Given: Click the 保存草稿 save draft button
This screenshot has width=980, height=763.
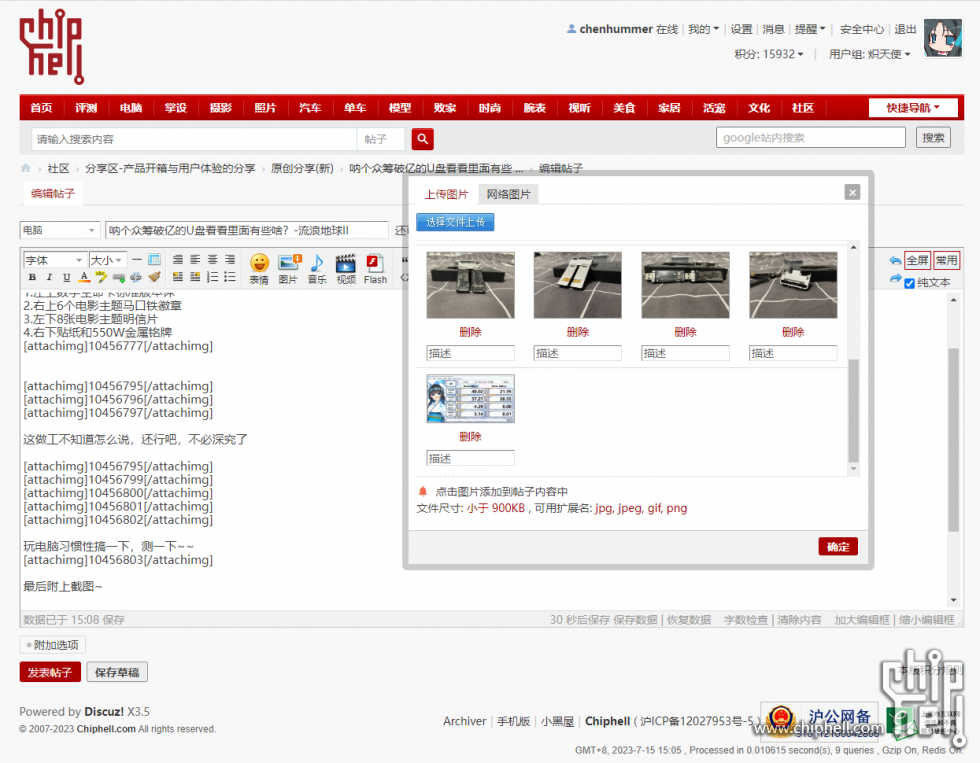Looking at the screenshot, I should pyautogui.click(x=117, y=672).
